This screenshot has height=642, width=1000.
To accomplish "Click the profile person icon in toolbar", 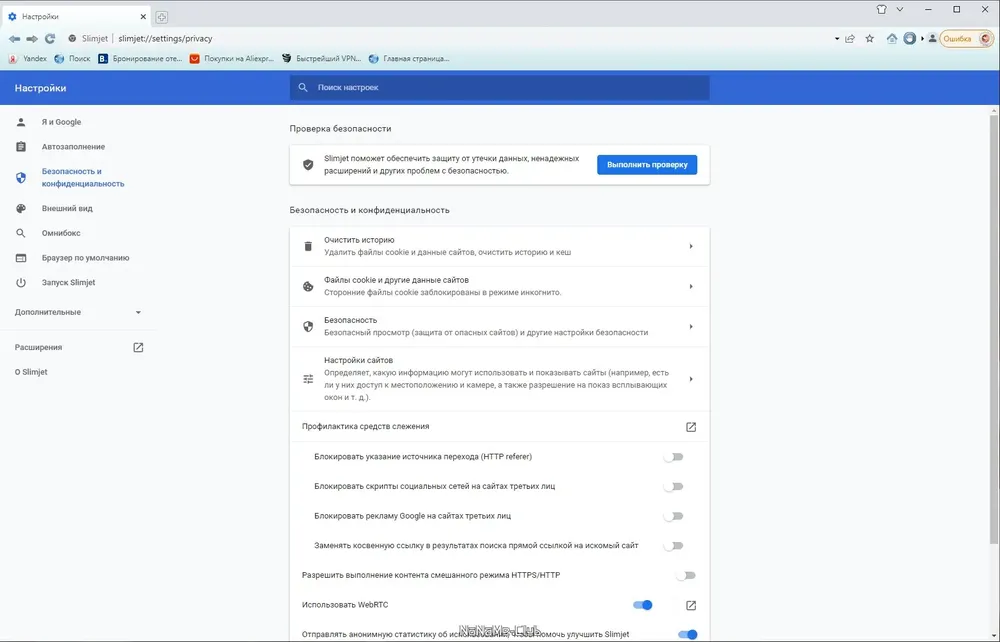I will (x=932, y=39).
